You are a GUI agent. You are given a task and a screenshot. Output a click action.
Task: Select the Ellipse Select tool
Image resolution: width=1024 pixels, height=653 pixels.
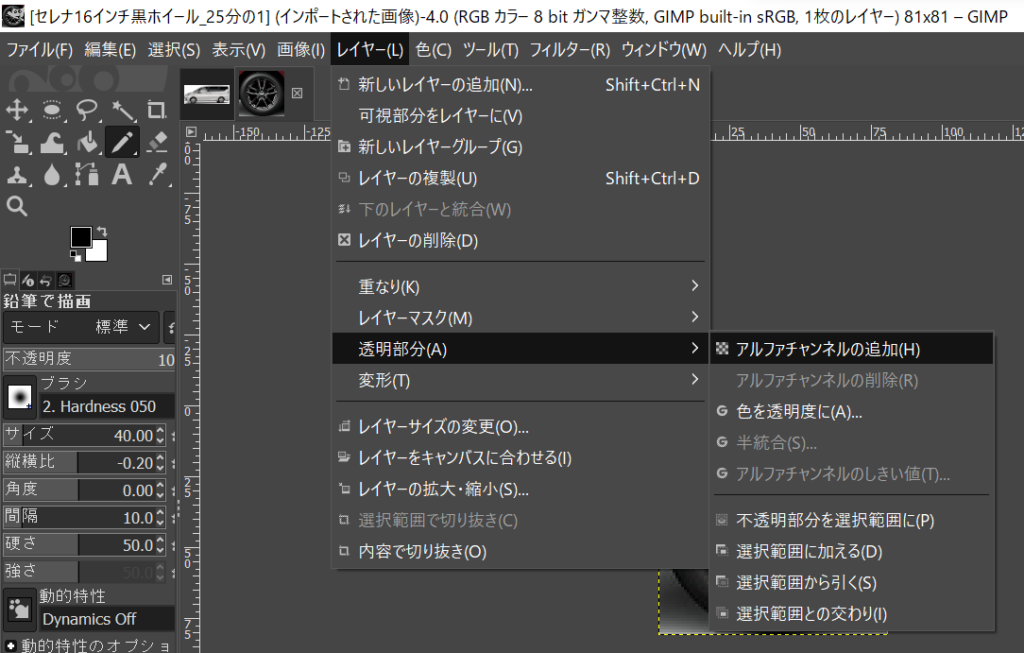coord(52,110)
